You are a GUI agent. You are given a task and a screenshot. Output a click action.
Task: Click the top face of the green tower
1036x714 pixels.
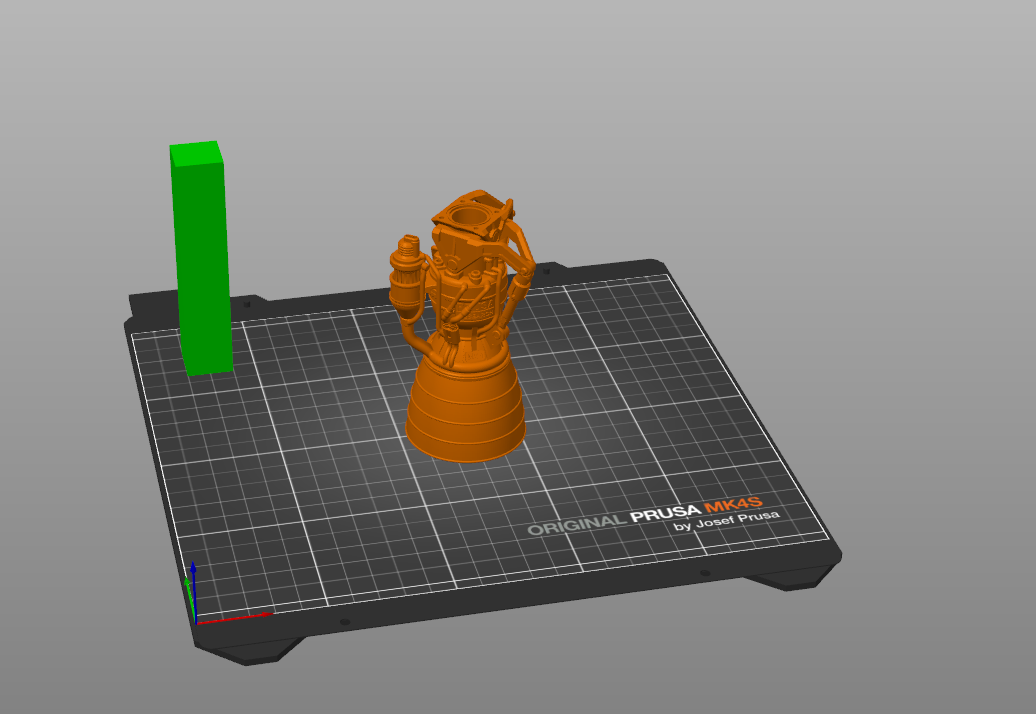196,153
